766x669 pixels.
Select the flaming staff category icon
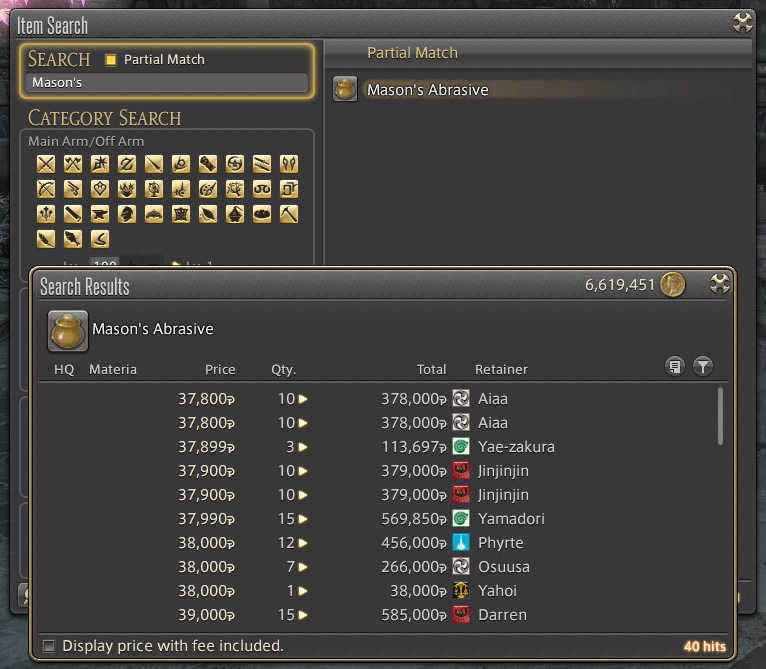pos(127,189)
